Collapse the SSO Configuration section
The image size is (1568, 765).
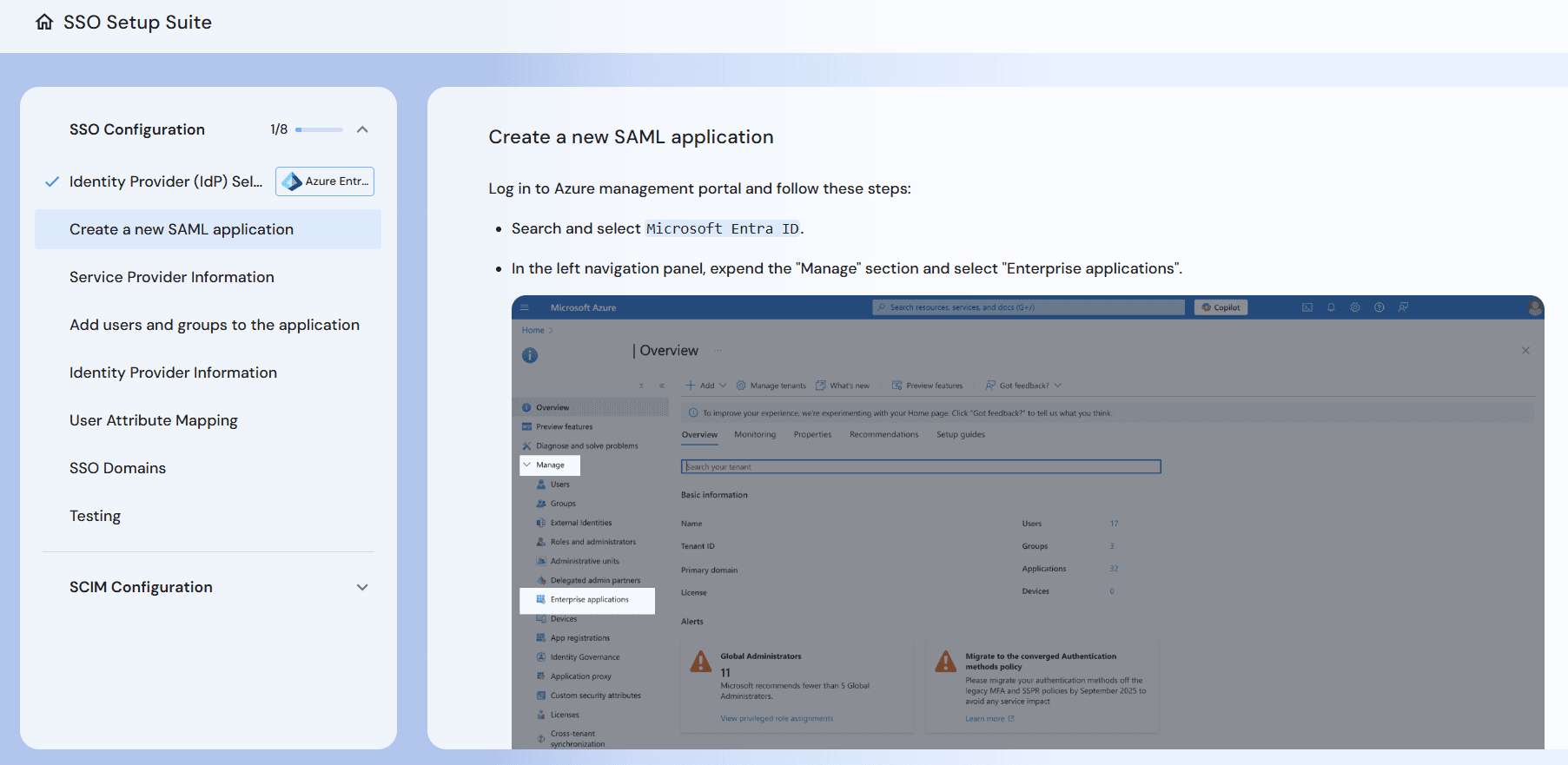362,129
